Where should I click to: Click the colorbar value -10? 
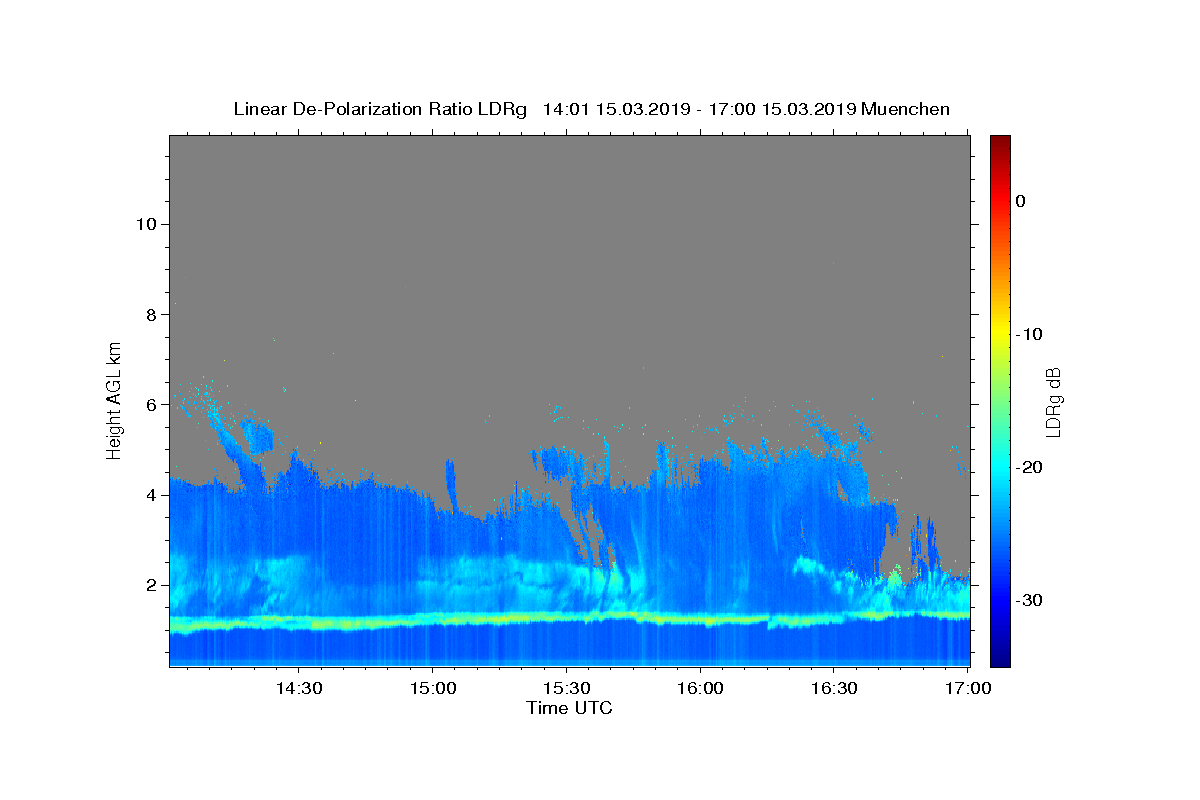click(x=1029, y=334)
